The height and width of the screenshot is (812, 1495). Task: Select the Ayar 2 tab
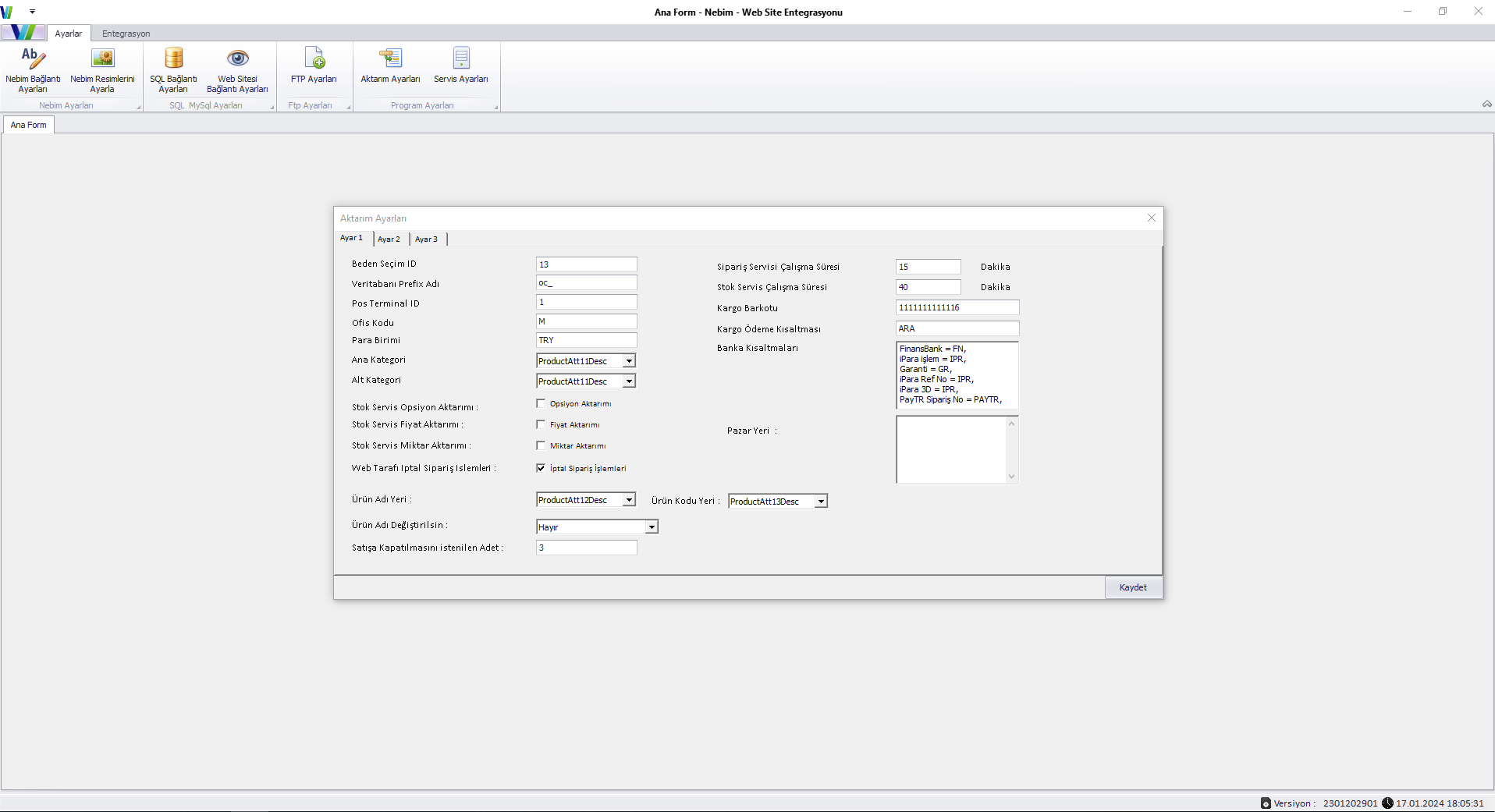(389, 239)
